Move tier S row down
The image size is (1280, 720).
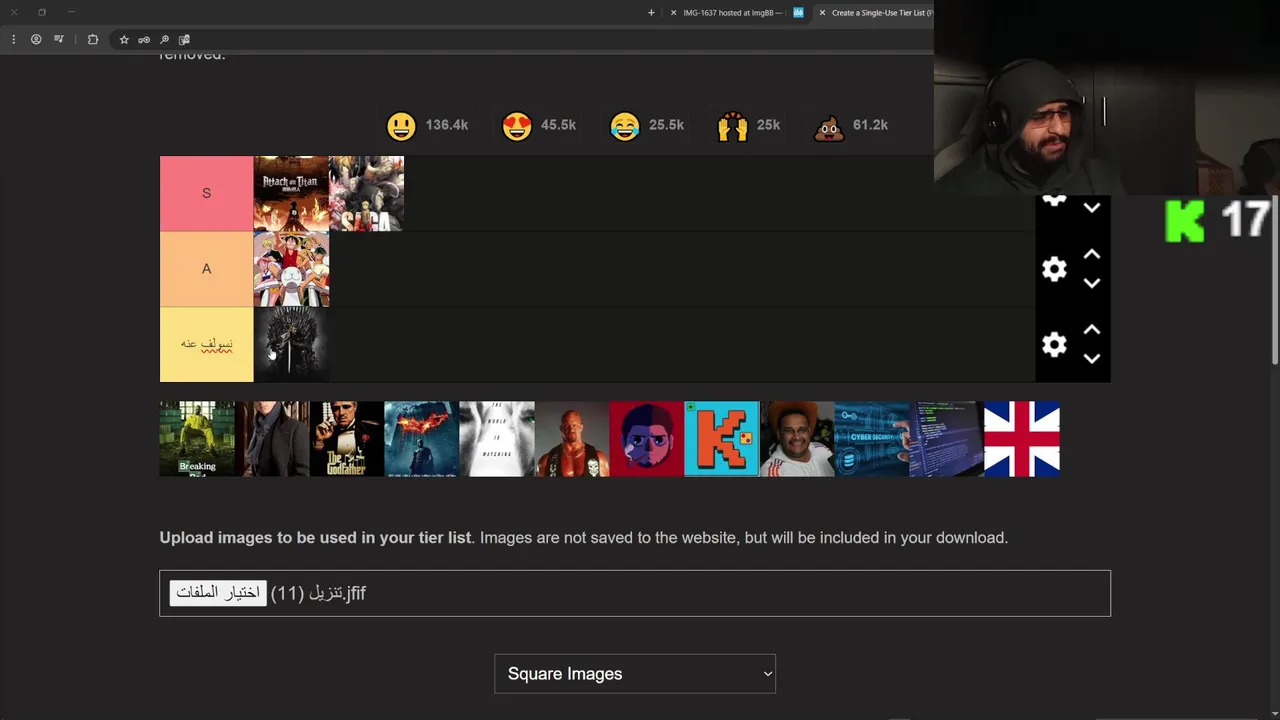click(1092, 208)
